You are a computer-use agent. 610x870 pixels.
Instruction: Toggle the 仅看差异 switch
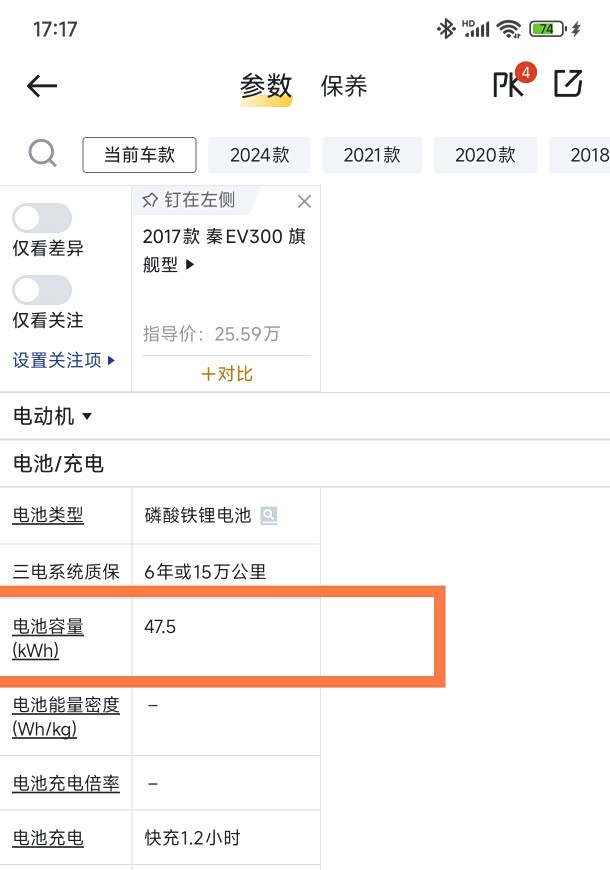42,218
